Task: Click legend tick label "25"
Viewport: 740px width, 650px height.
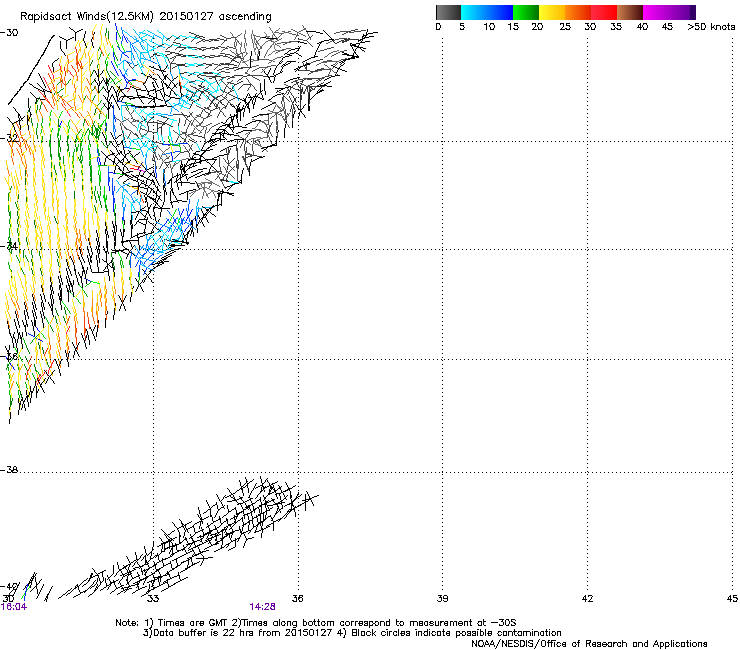Action: click(x=564, y=27)
